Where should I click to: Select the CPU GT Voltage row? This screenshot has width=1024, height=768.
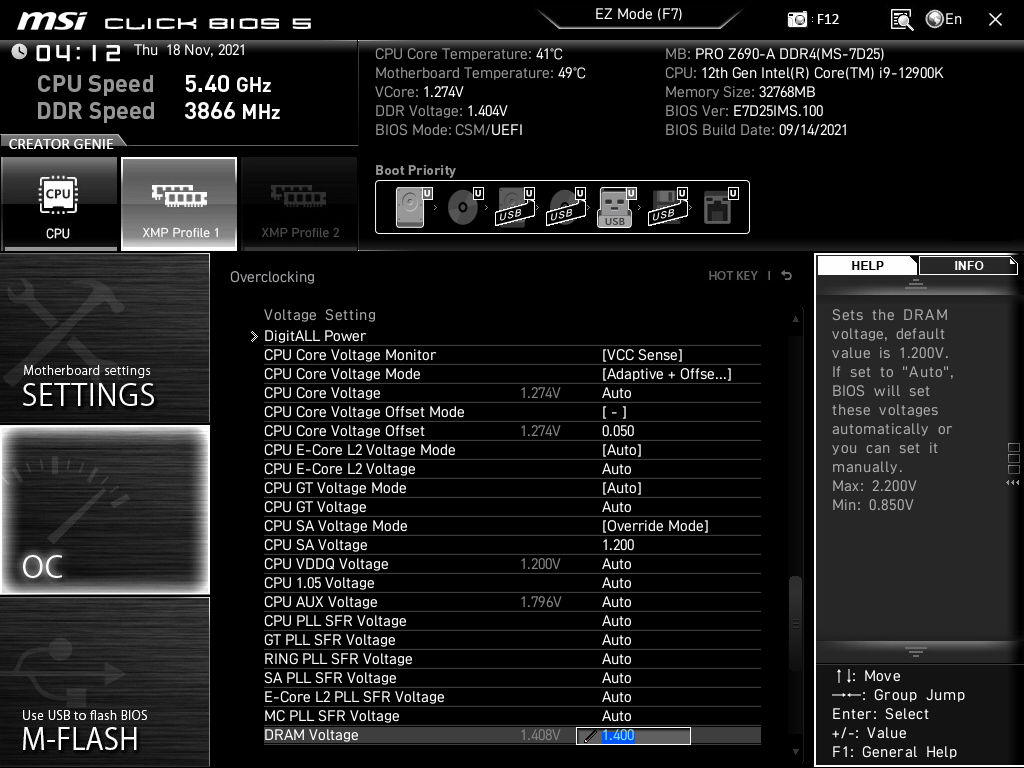512,507
